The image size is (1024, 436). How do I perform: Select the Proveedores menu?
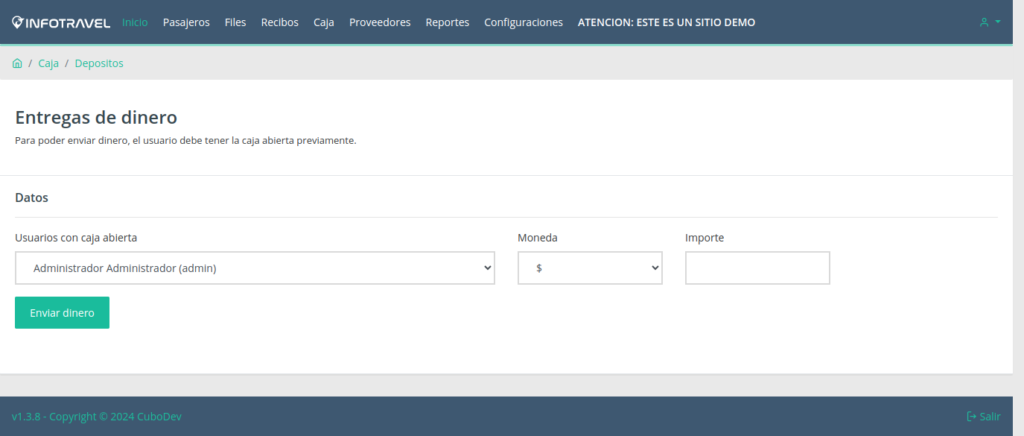tap(379, 22)
